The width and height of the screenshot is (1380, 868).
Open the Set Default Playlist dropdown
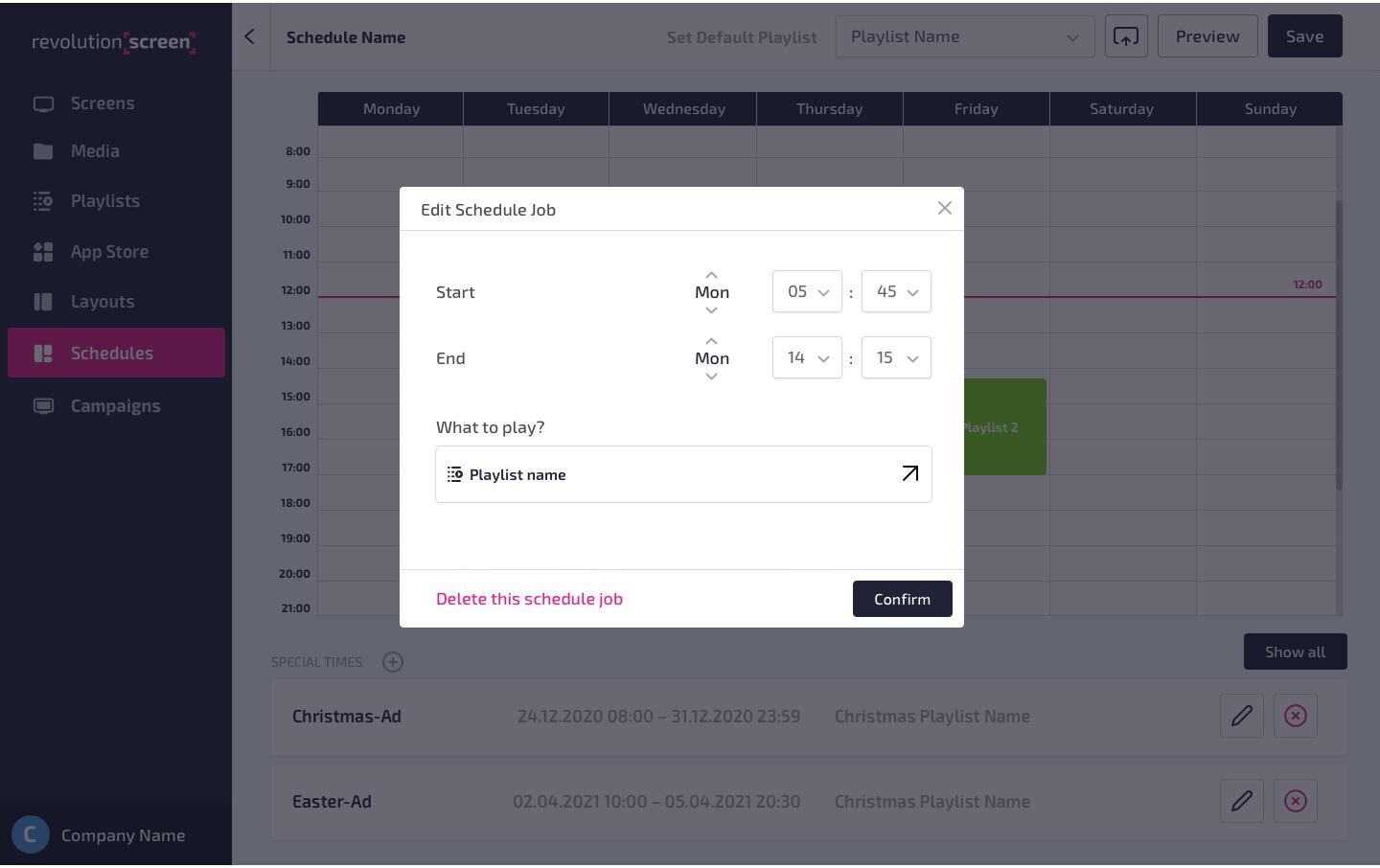pyautogui.click(x=965, y=36)
